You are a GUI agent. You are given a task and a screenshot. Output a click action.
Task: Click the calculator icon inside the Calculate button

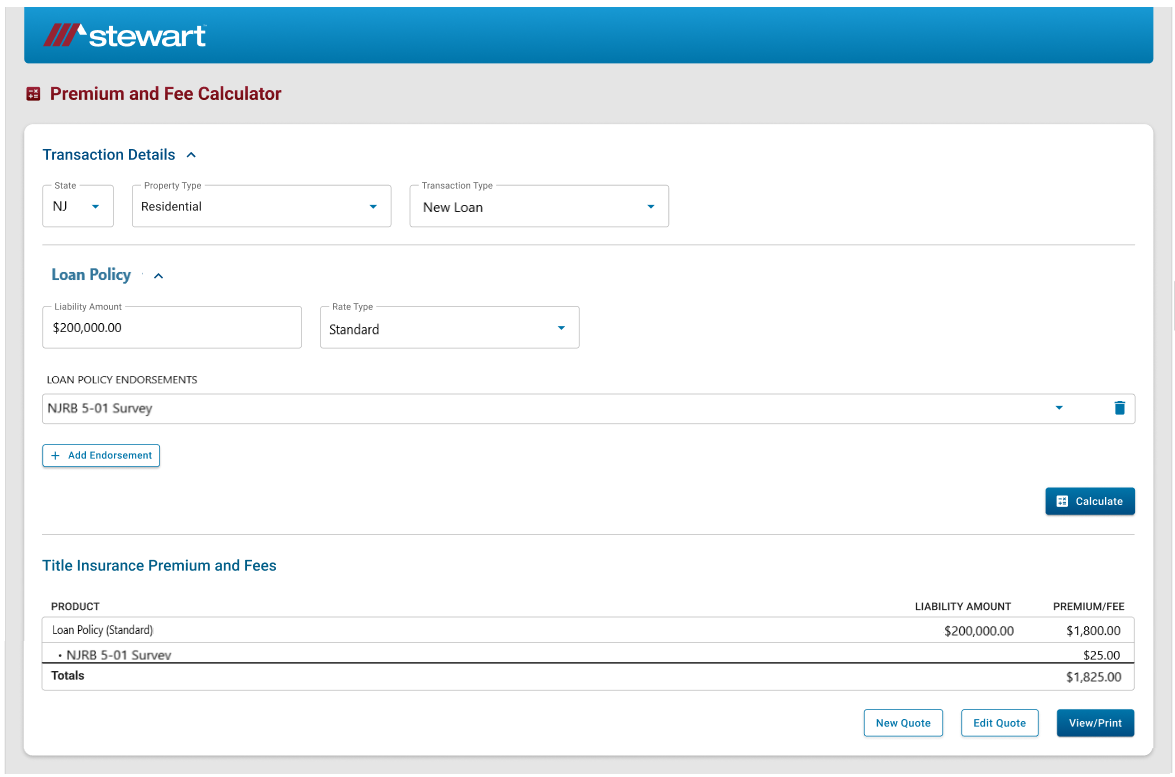point(1062,501)
